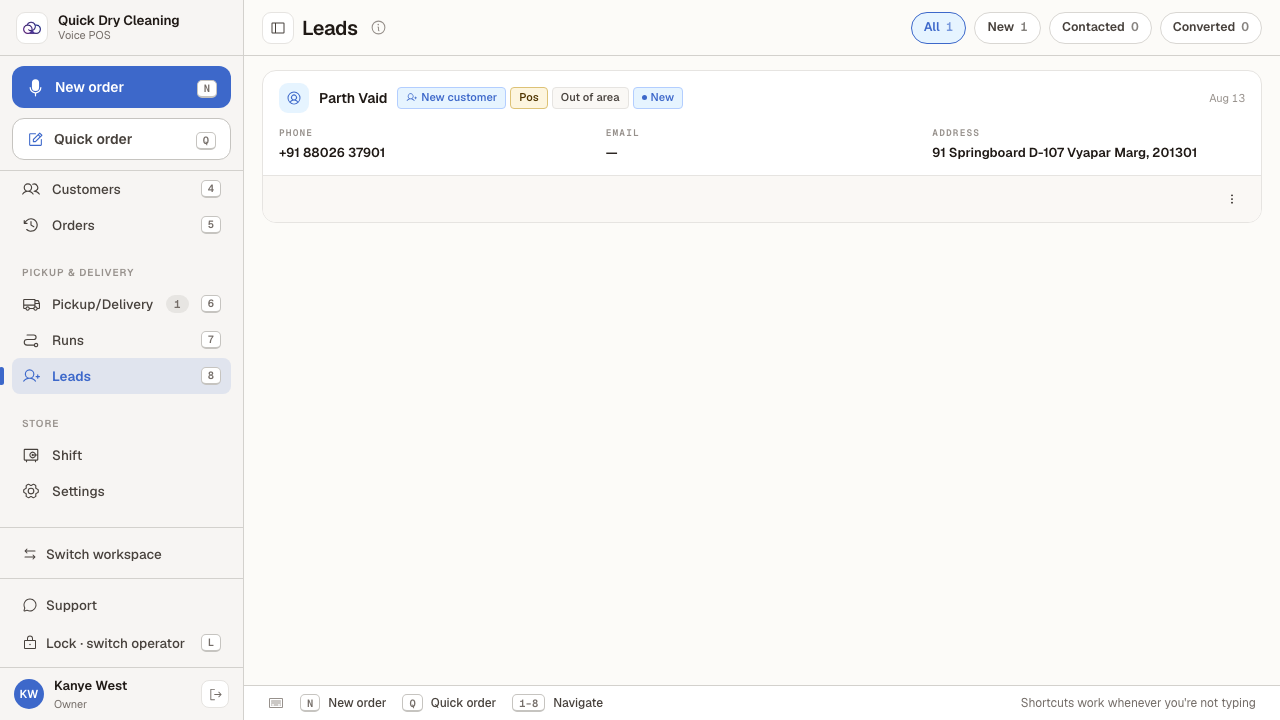The width and height of the screenshot is (1280, 720).
Task: Click the Q key hint in shortcuts bar
Action: pyautogui.click(x=412, y=703)
